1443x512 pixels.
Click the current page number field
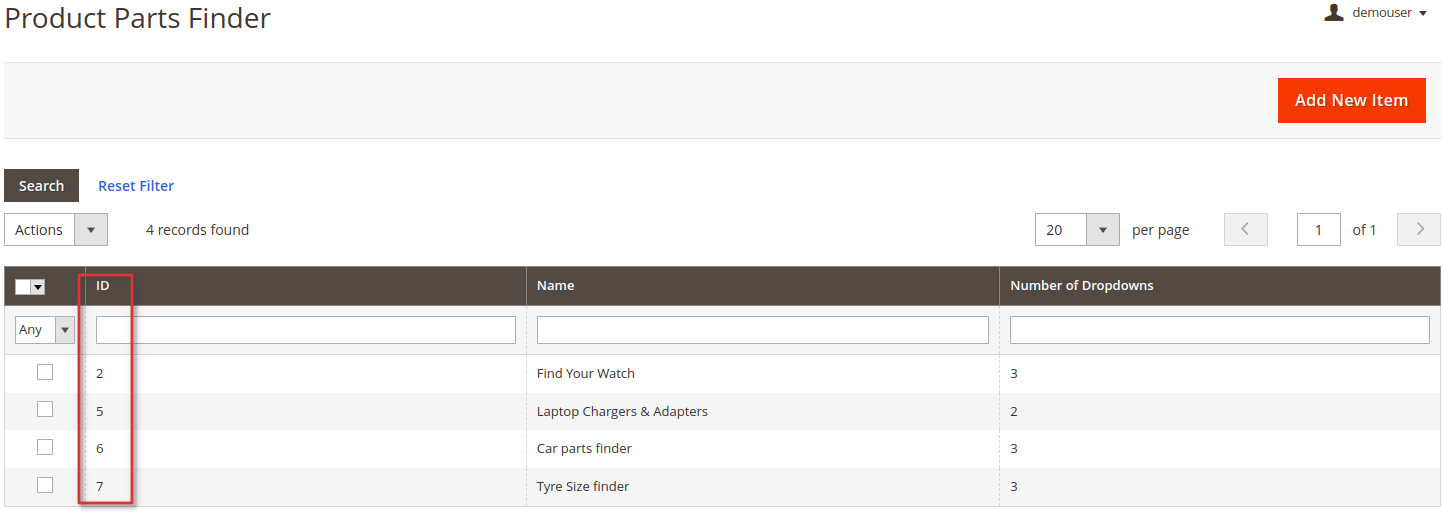tap(1319, 230)
